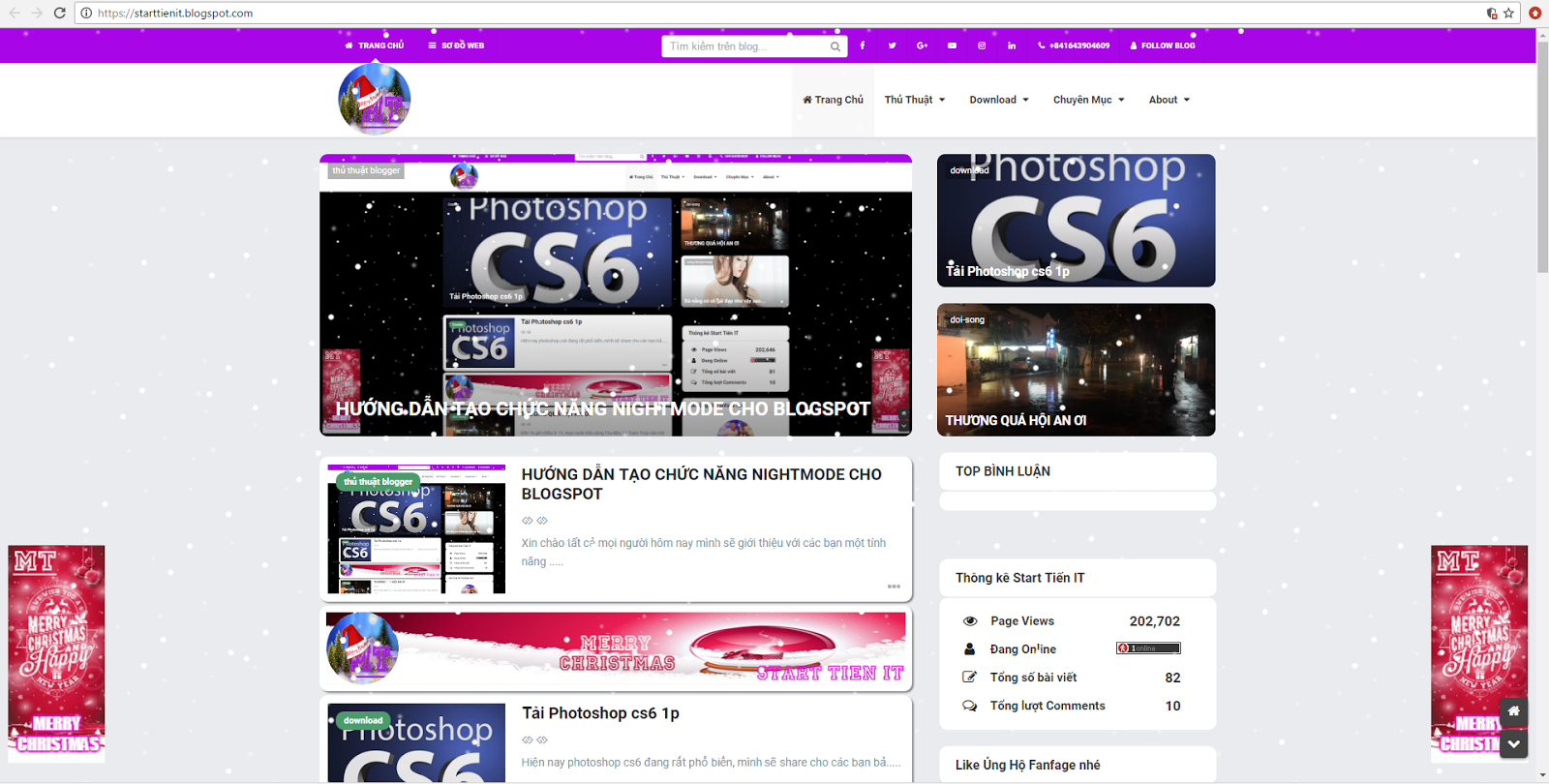Click the 'download' tag on Photoshop CS6 card
The height and width of the screenshot is (784, 1549).
(969, 170)
